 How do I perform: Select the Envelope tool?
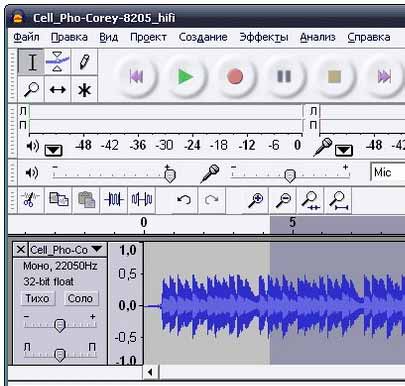click(x=57, y=62)
